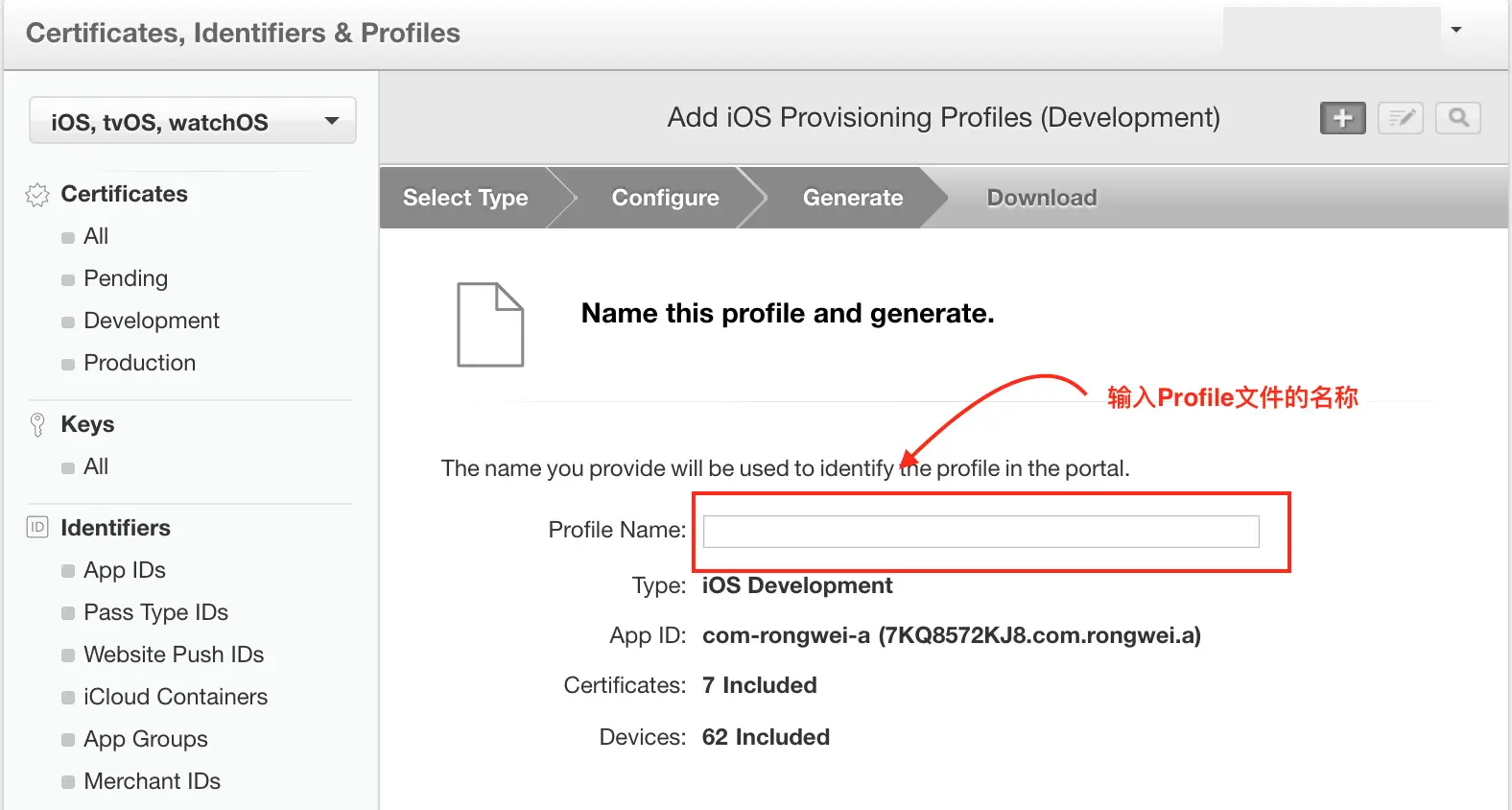Open Pending certificates
1512x810 pixels.
pyautogui.click(x=126, y=278)
